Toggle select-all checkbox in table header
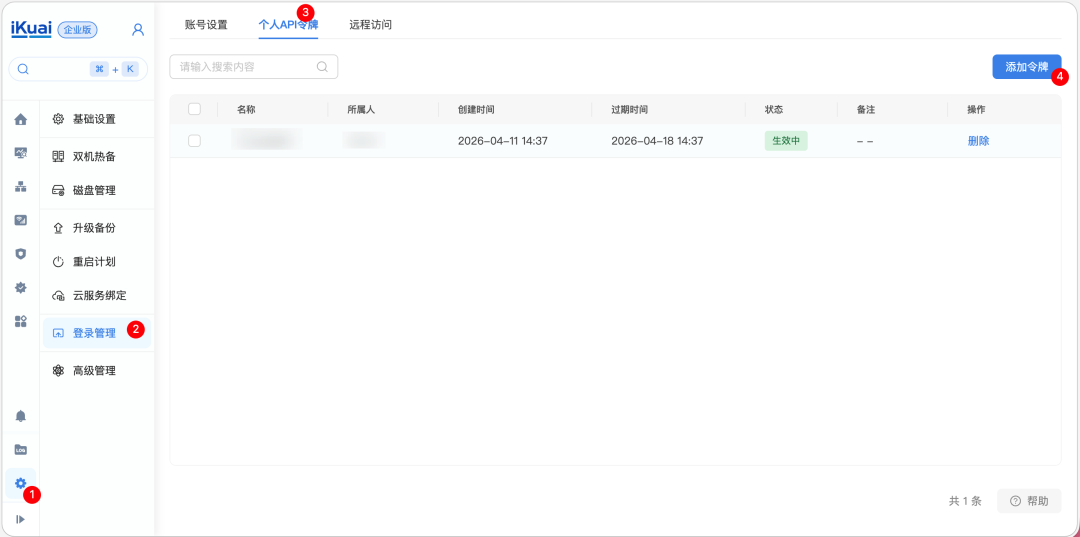The width and height of the screenshot is (1080, 537). 194,109
